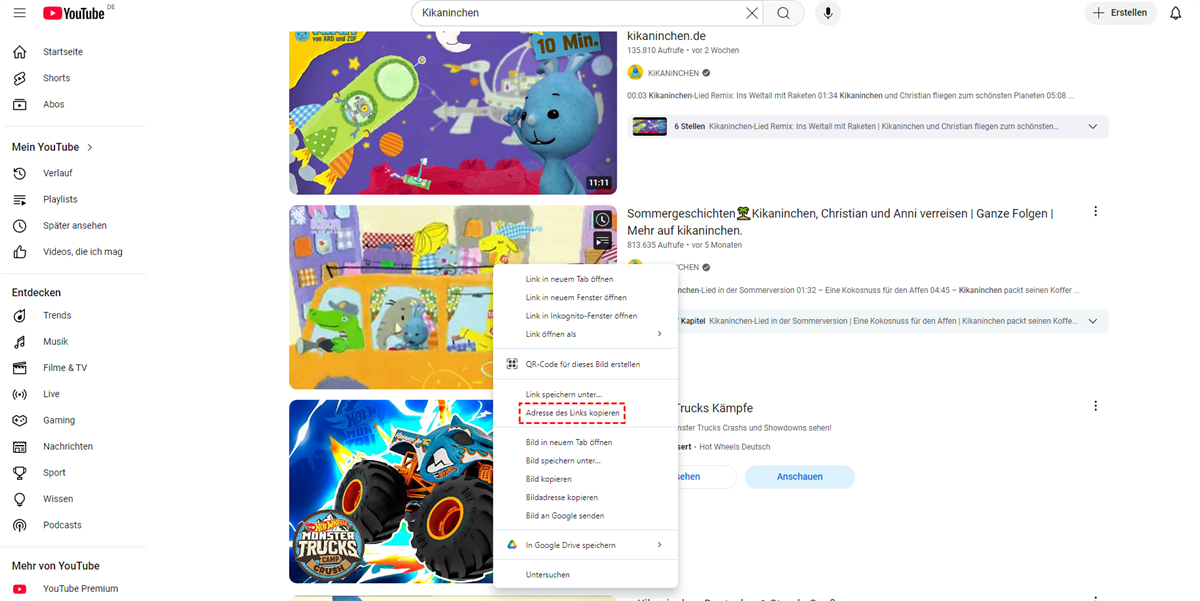This screenshot has height=601, width=1200.
Task: Add bus video to watch later (clock icon)
Action: point(602,220)
